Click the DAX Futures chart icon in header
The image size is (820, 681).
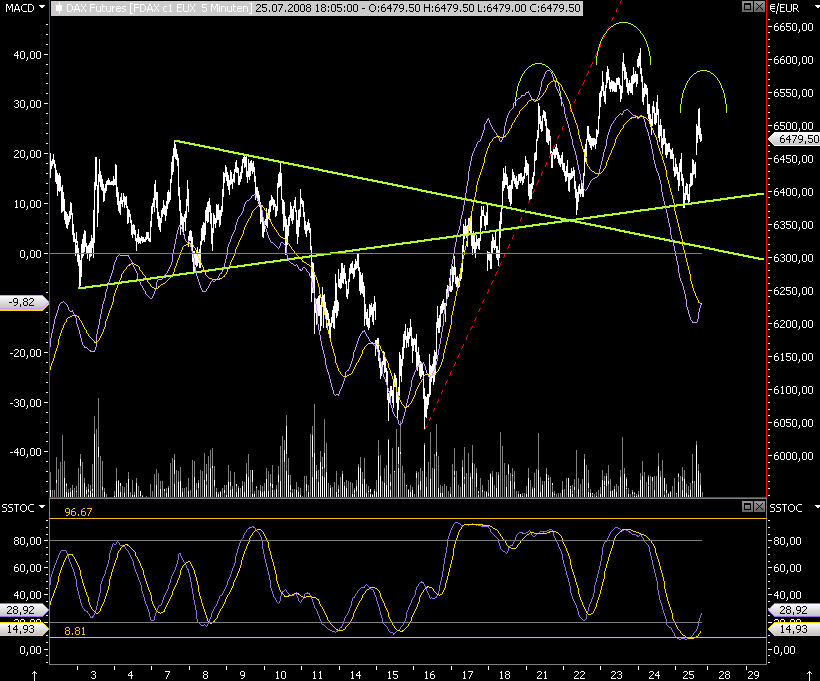click(x=59, y=8)
